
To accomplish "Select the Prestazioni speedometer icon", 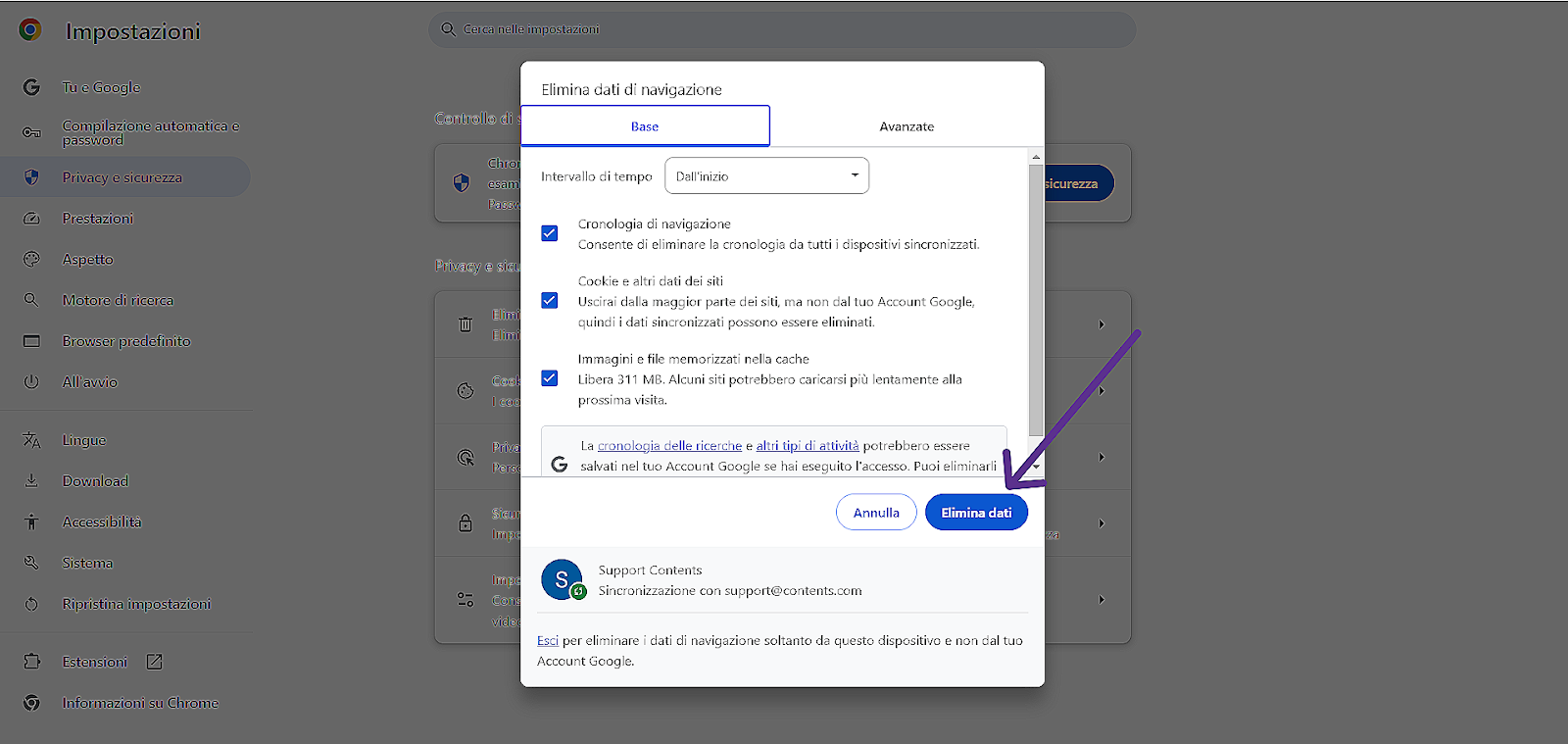I will 31,219.
